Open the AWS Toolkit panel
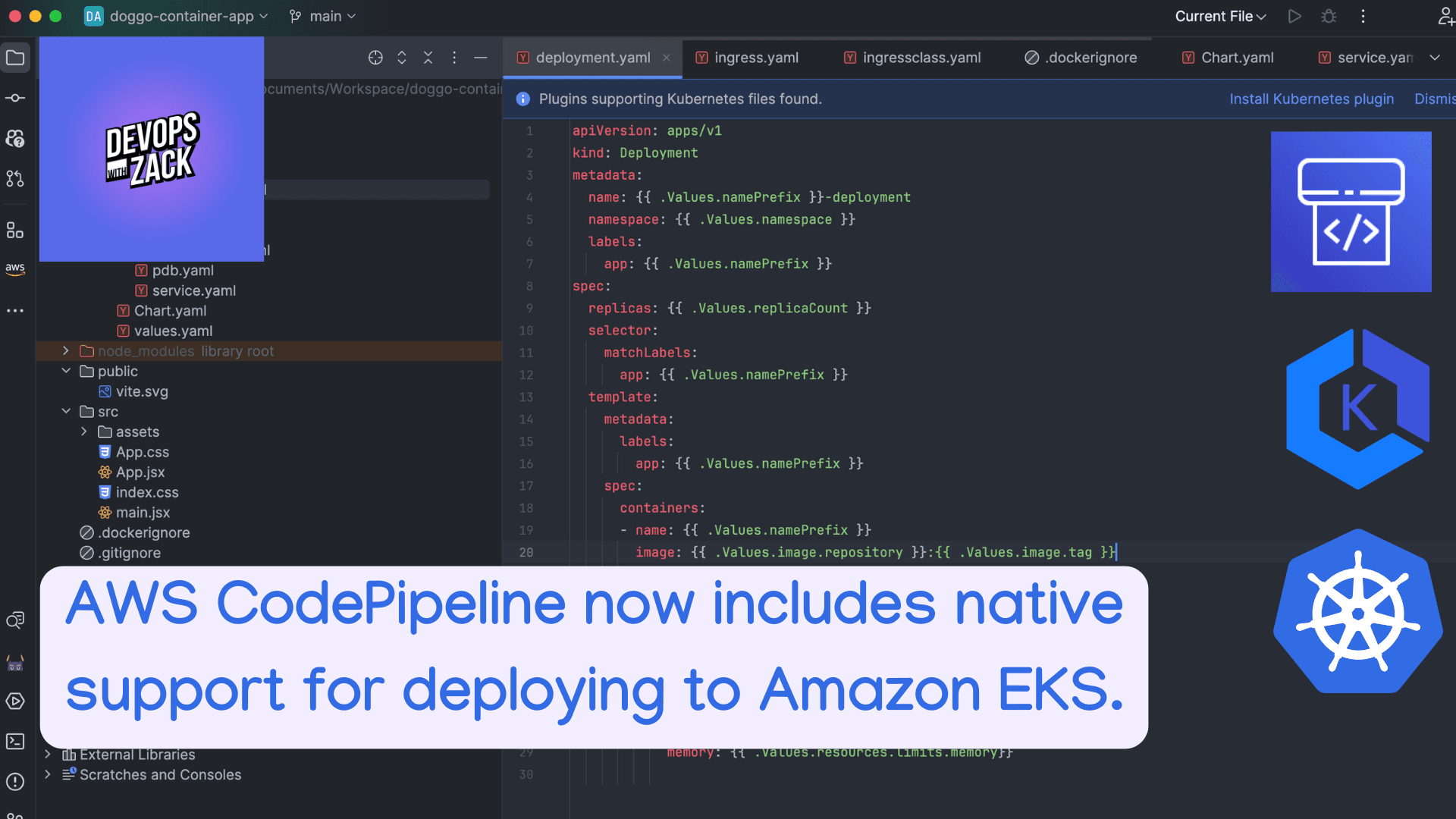The image size is (1456, 819). point(15,269)
